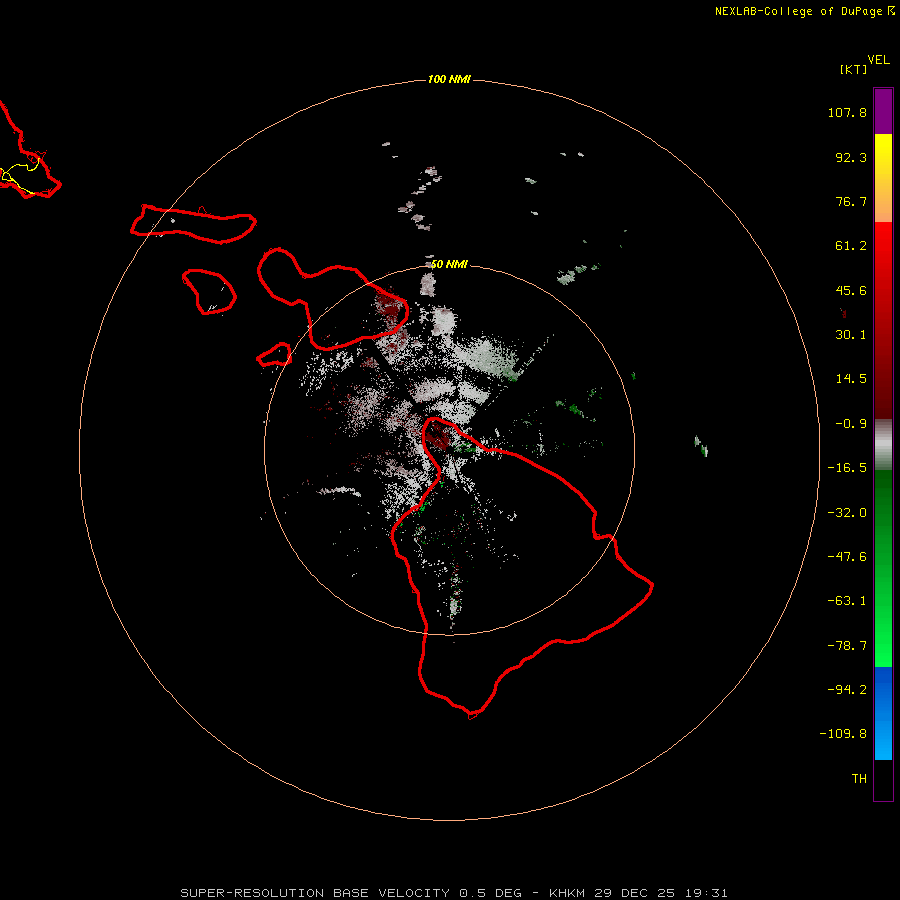Image resolution: width=900 pixels, height=900 pixels.
Task: Click the [KT] units label
Action: pyautogui.click(x=853, y=69)
